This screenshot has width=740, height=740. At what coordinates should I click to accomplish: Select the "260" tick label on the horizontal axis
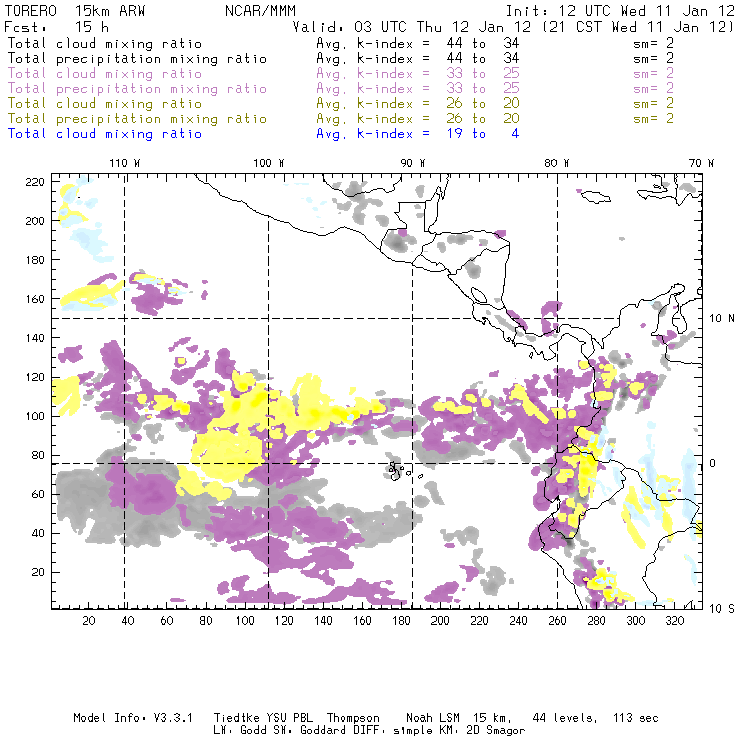[557, 621]
